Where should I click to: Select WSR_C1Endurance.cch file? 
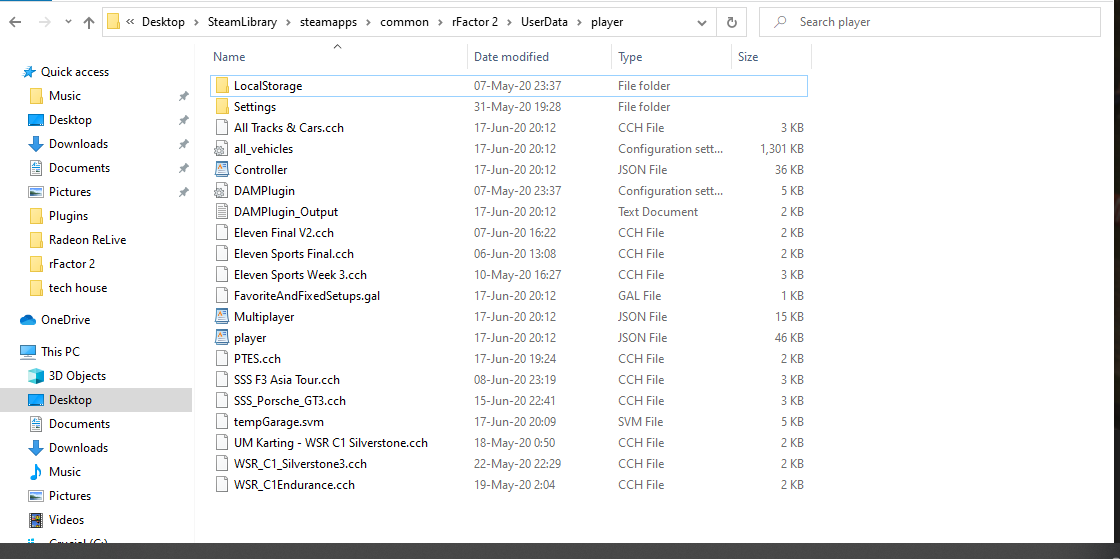coord(294,485)
